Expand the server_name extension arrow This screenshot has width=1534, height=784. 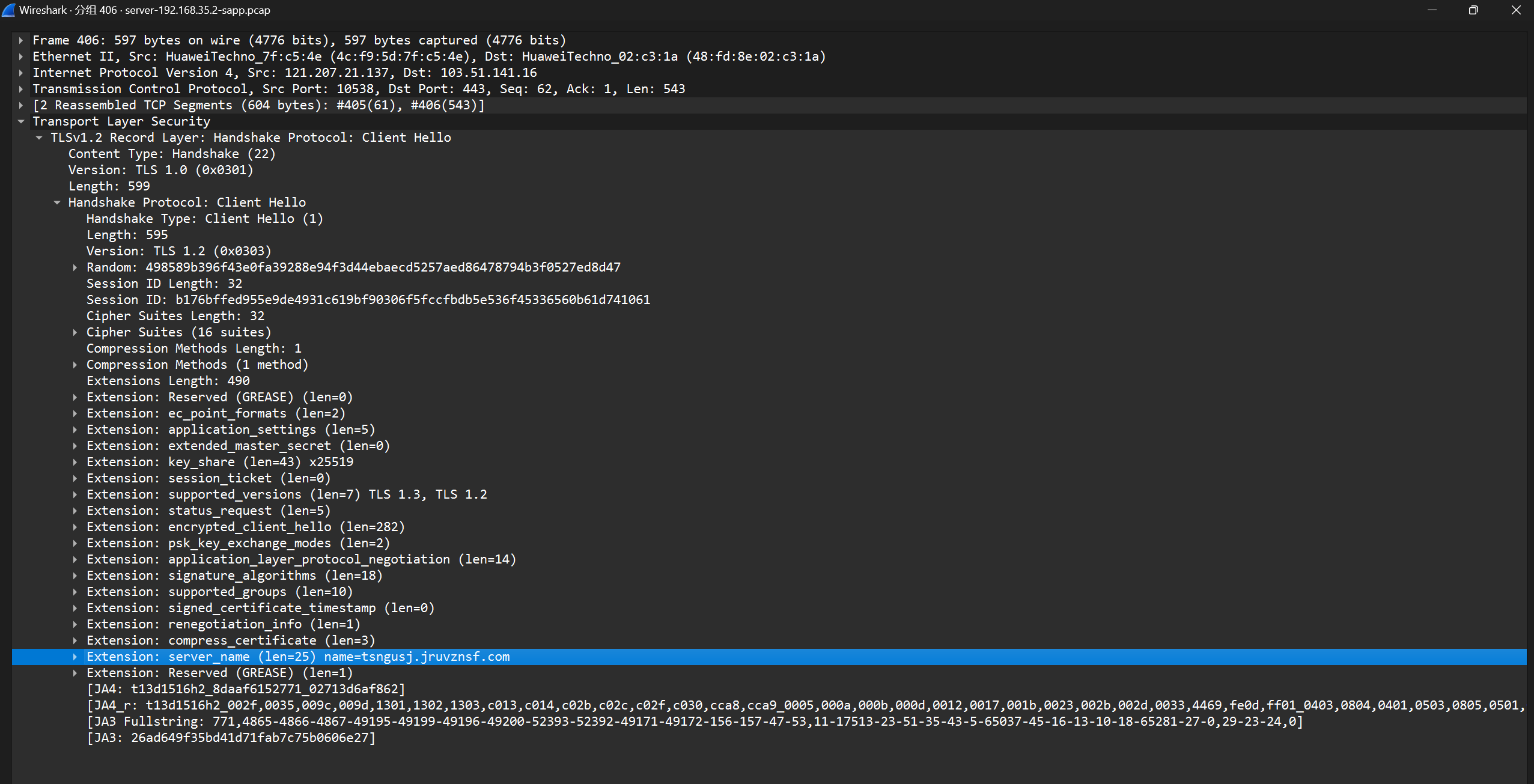(x=75, y=657)
